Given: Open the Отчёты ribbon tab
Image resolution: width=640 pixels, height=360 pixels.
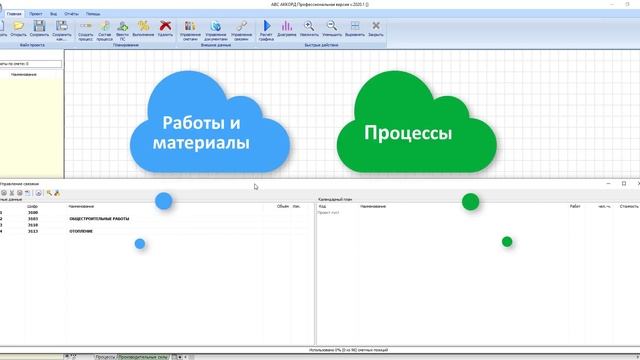Looking at the screenshot, I should click(71, 14).
